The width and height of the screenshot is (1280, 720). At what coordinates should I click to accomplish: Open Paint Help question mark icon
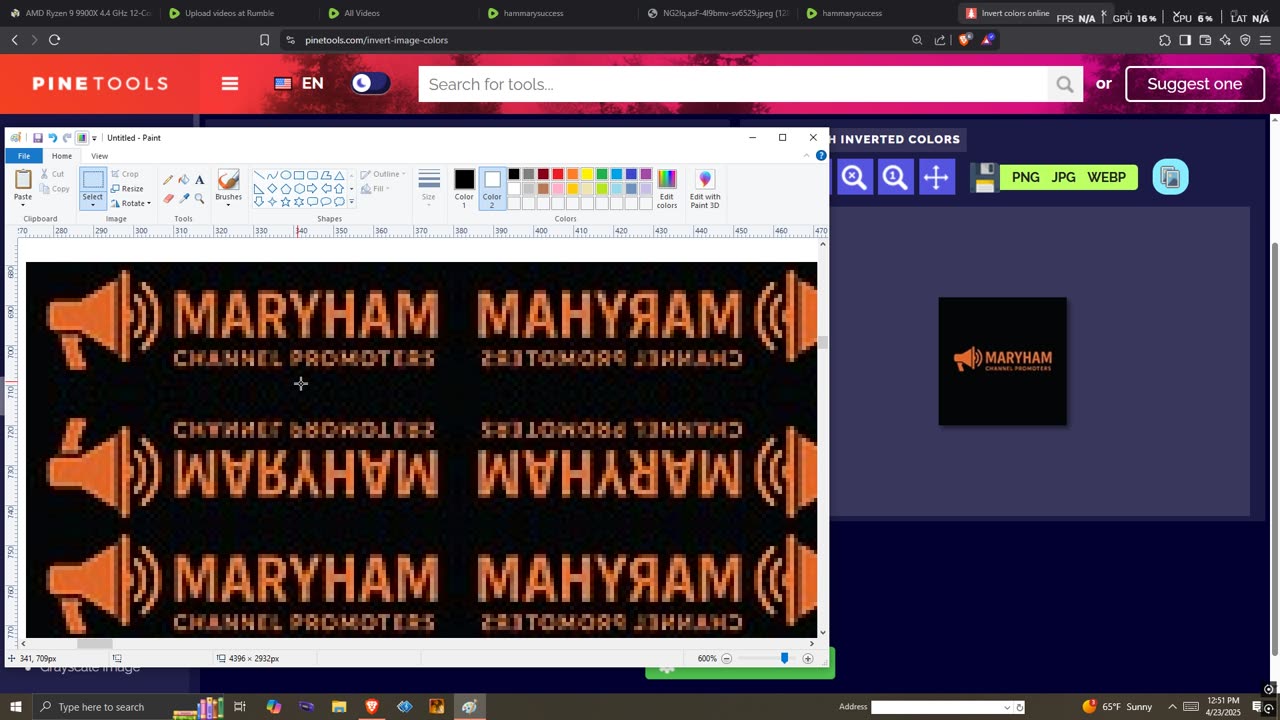(x=821, y=156)
